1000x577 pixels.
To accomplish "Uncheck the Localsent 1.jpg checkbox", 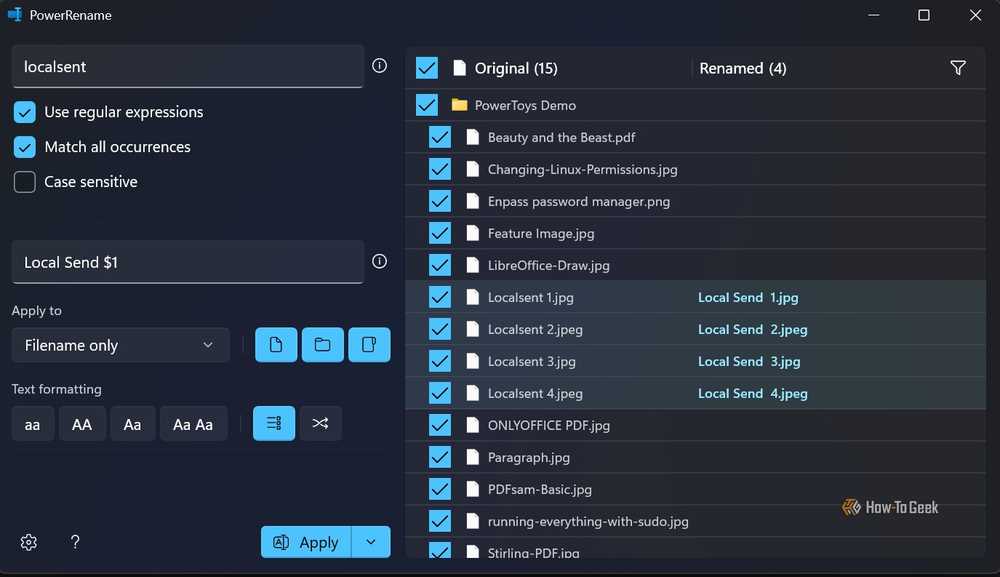I will click(440, 297).
